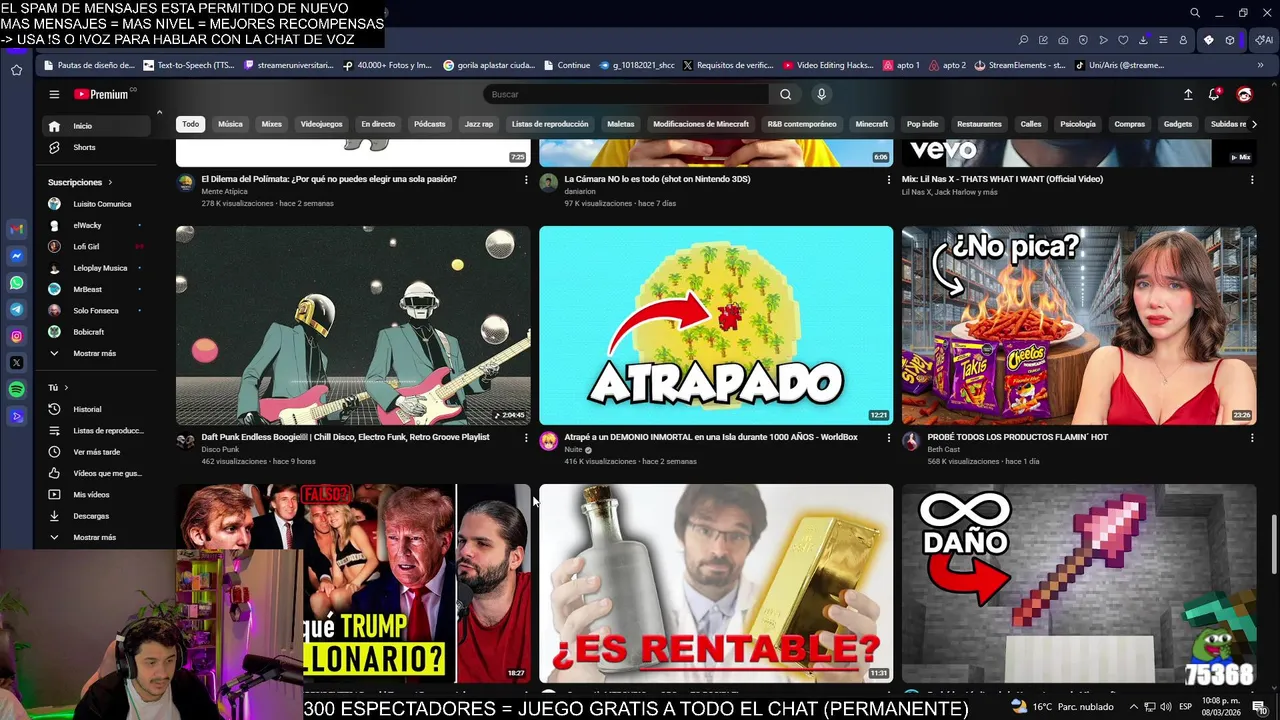Collapse the sidebar with the up arrow
Viewport: 1280px width, 720px height.
(159, 112)
